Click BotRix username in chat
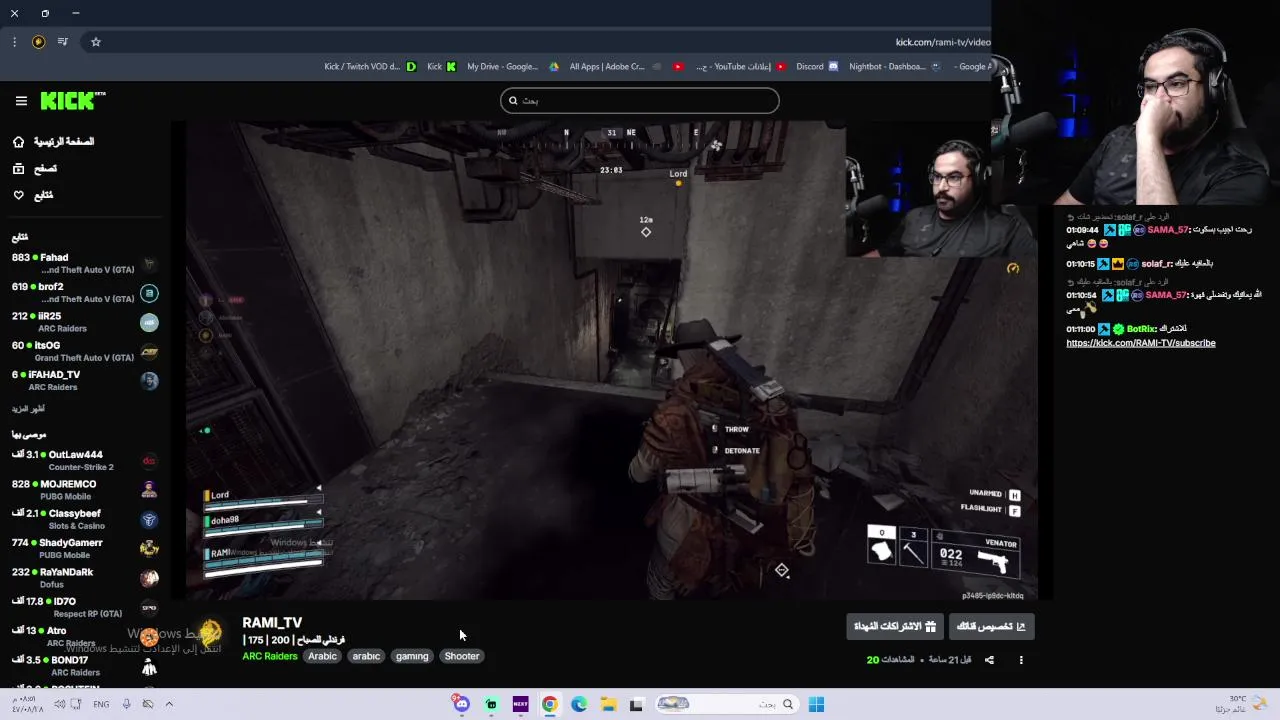 click(x=1141, y=329)
